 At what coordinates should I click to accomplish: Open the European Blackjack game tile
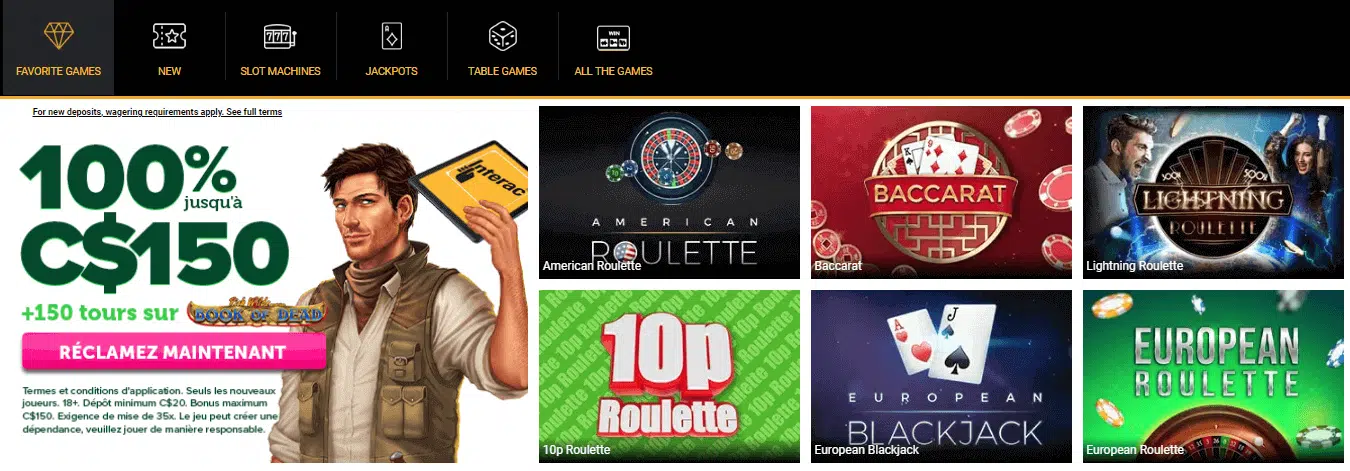[x=941, y=376]
